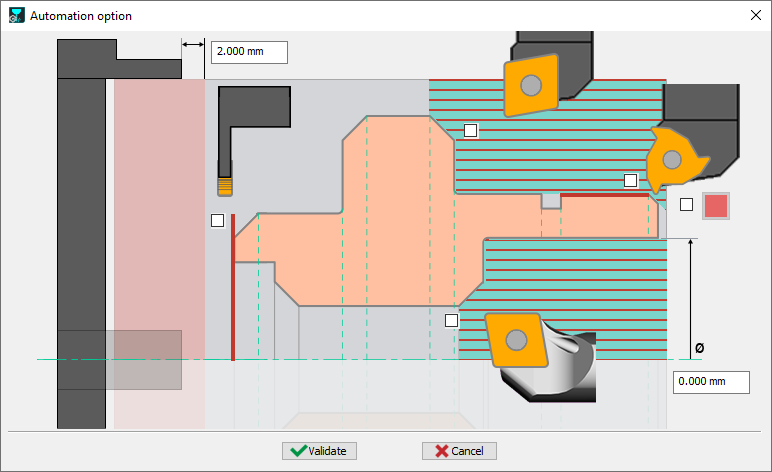Click the Automation option title bar icon
The width and height of the screenshot is (772, 472).
(16, 16)
